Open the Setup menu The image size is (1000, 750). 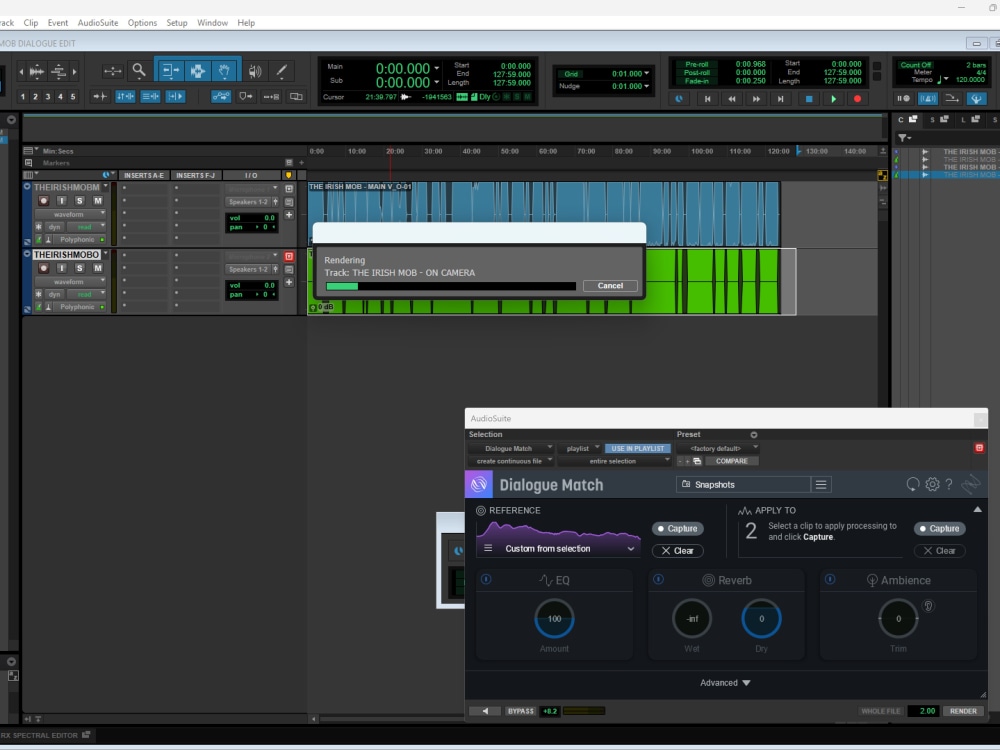tap(177, 22)
